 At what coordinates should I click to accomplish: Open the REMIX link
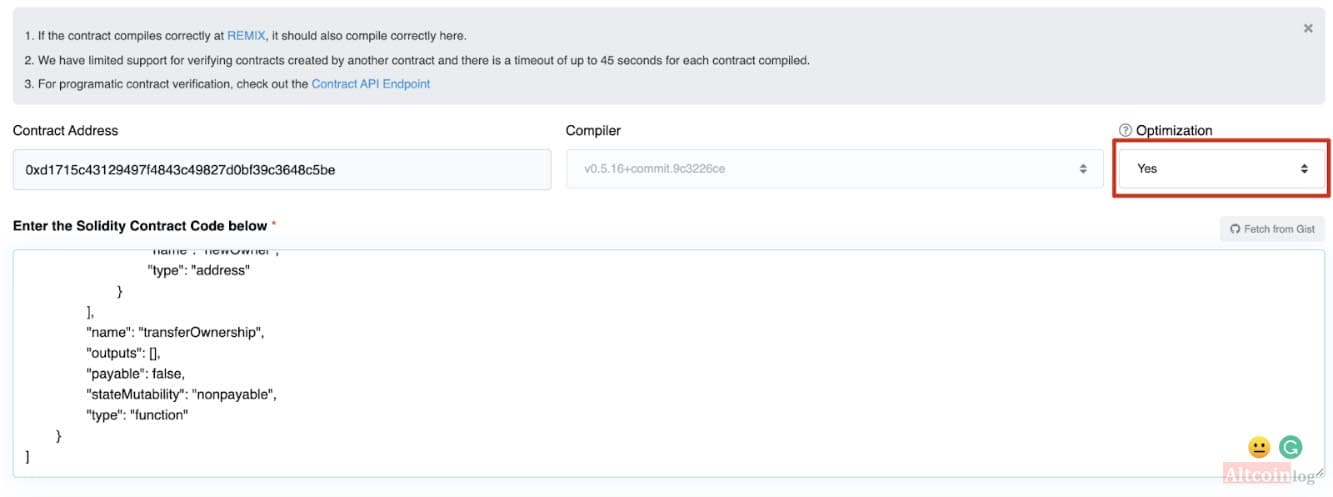click(x=246, y=36)
